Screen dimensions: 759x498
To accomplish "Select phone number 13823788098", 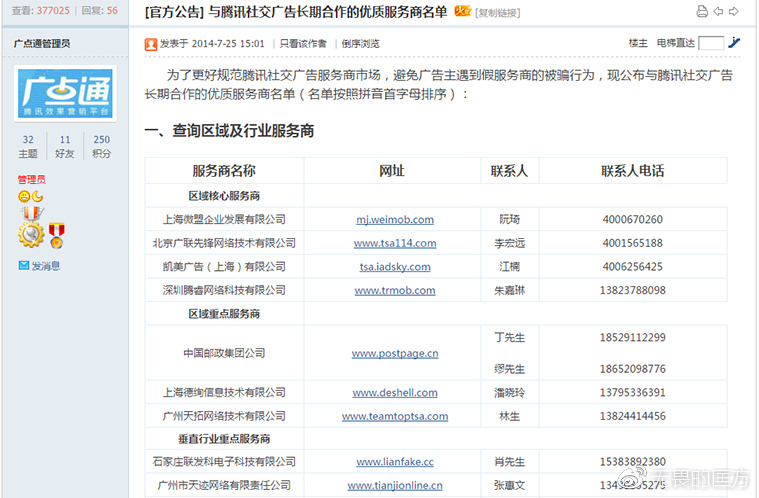I will point(633,290).
